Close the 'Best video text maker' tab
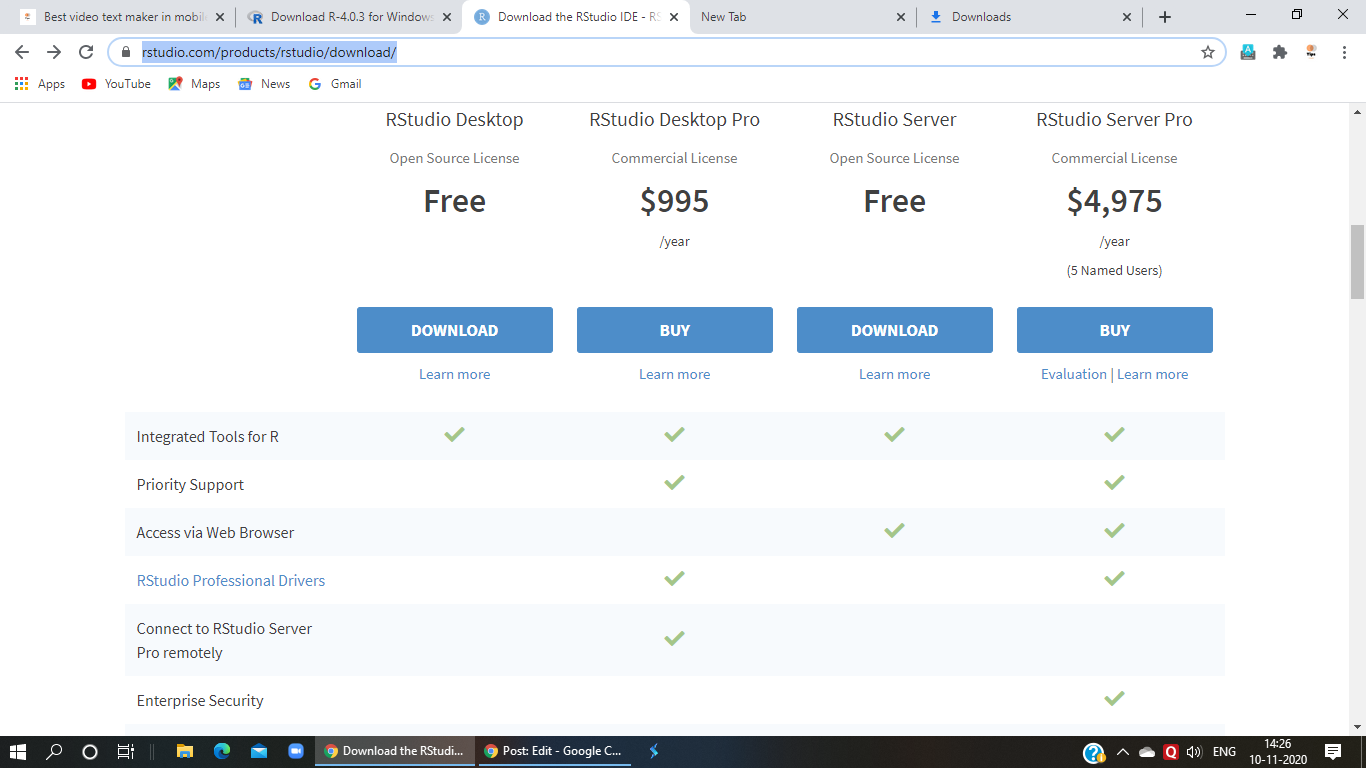Viewport: 1366px width, 768px height. point(219,17)
